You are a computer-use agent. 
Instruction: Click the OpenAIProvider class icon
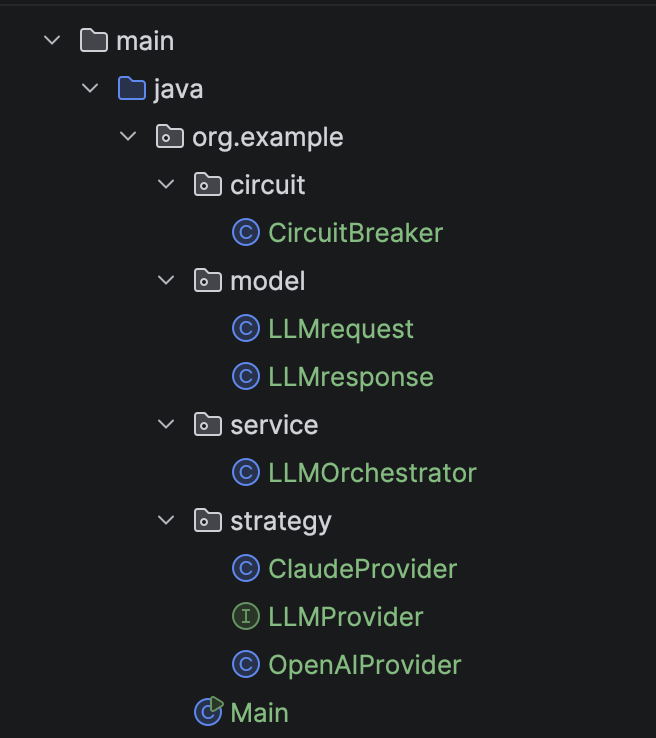(246, 664)
